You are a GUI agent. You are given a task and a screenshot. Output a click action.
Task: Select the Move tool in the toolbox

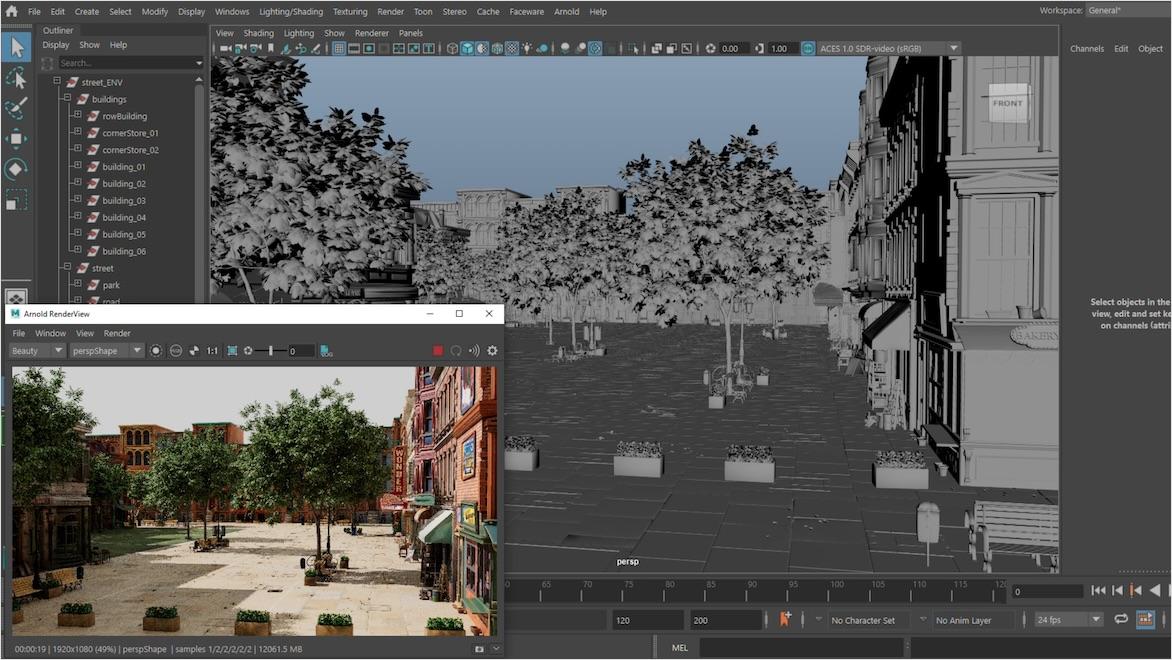16,139
